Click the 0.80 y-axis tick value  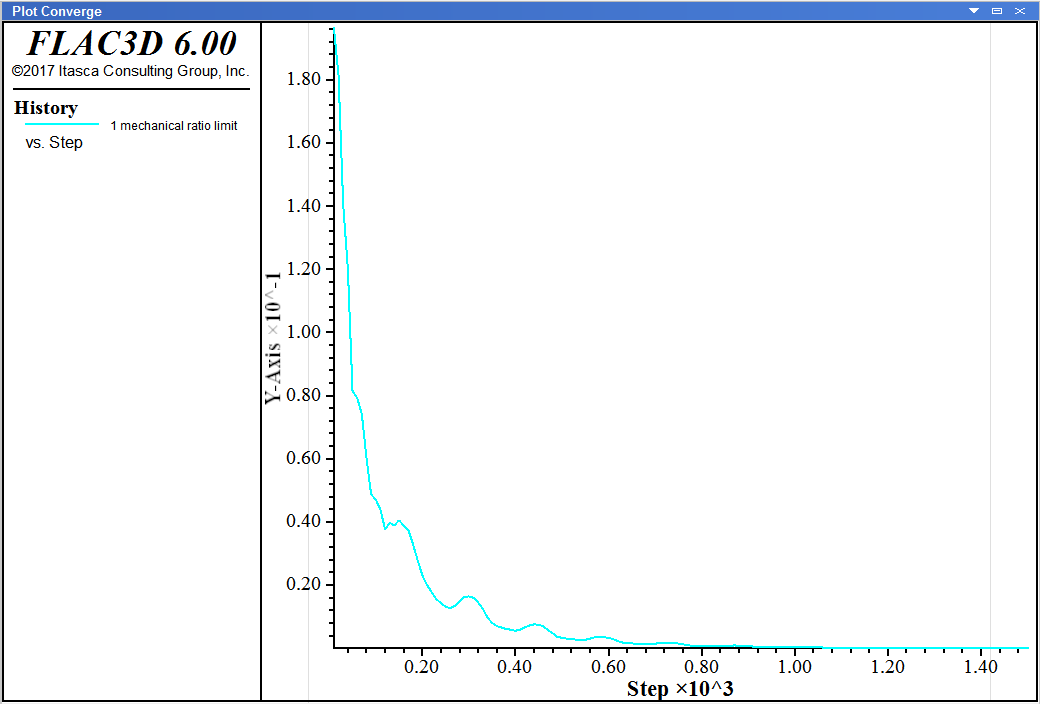pos(303,395)
